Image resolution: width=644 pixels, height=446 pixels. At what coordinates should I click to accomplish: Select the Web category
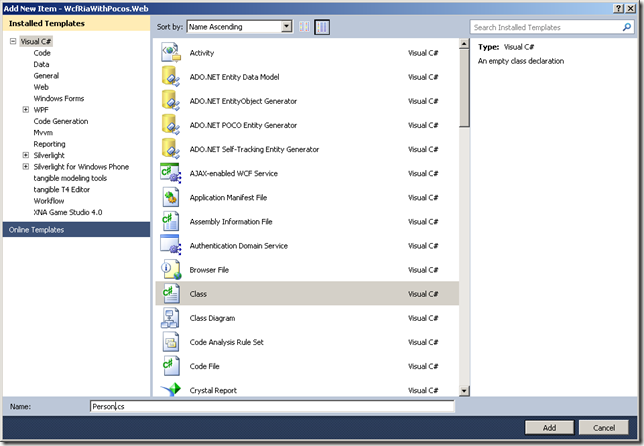pos(41,87)
